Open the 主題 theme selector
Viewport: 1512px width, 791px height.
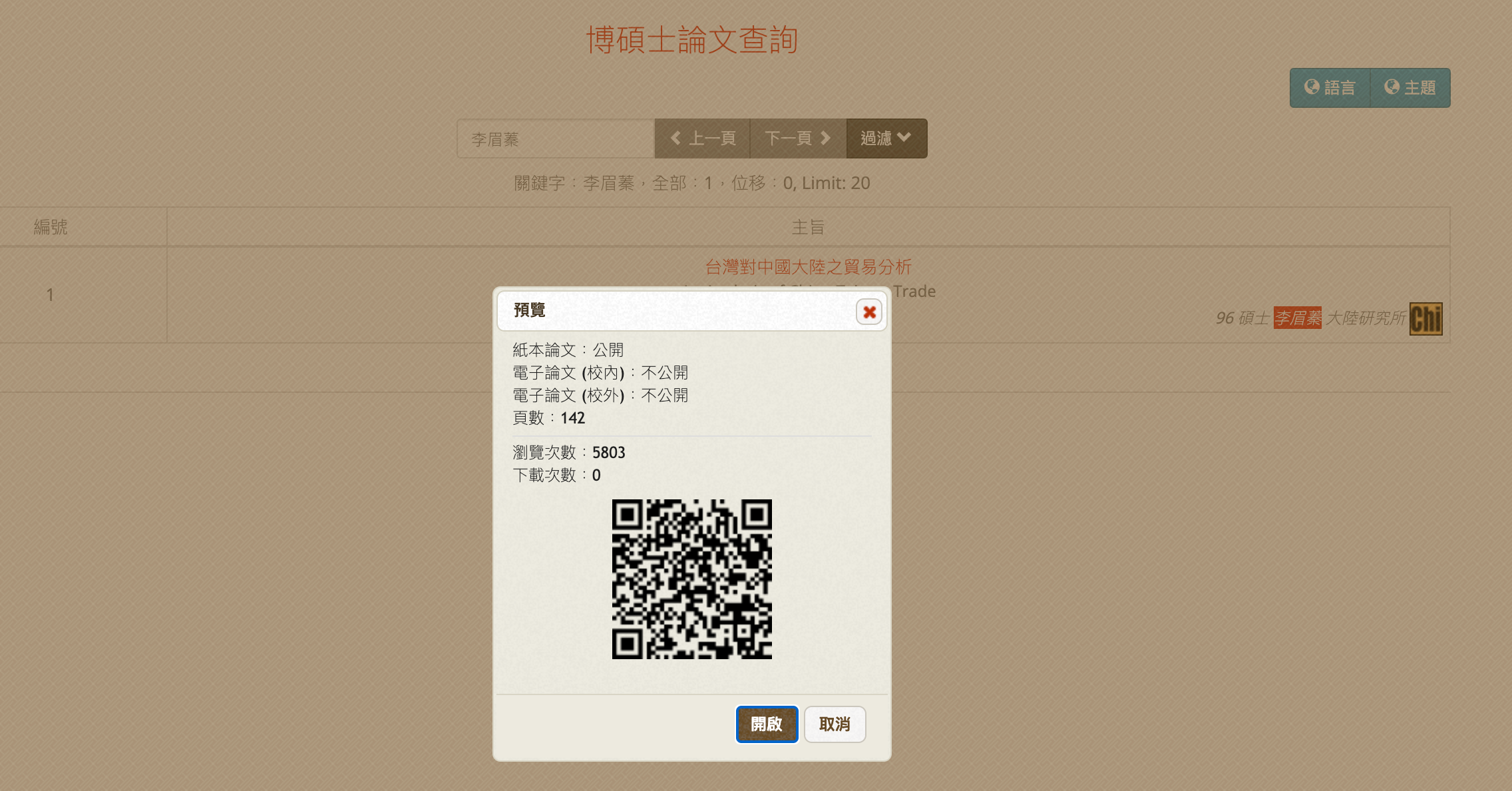point(1411,87)
